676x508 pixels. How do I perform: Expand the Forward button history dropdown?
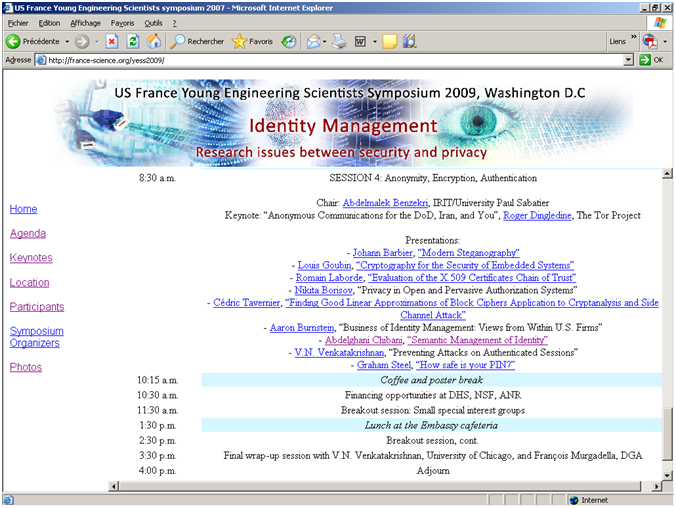[97, 41]
